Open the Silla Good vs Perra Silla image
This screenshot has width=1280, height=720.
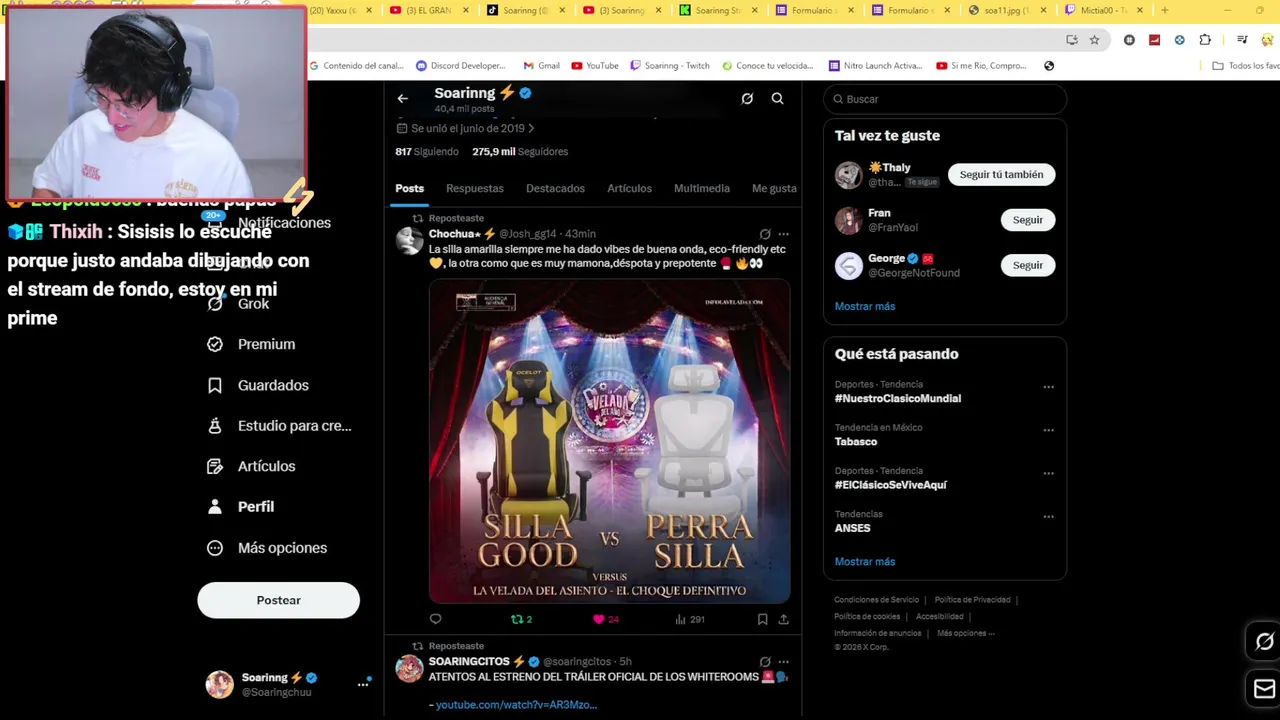609,441
